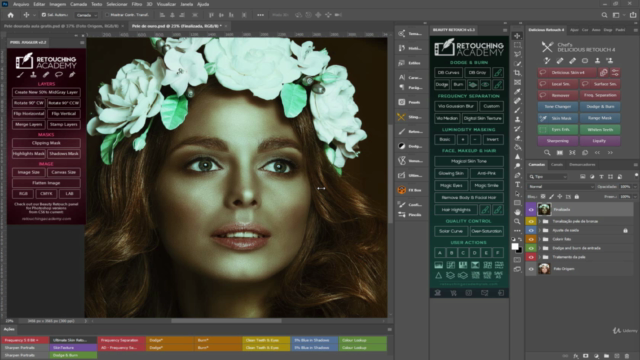Open the Opacidade value dropdown
640x360 pixels.
click(x=635, y=187)
